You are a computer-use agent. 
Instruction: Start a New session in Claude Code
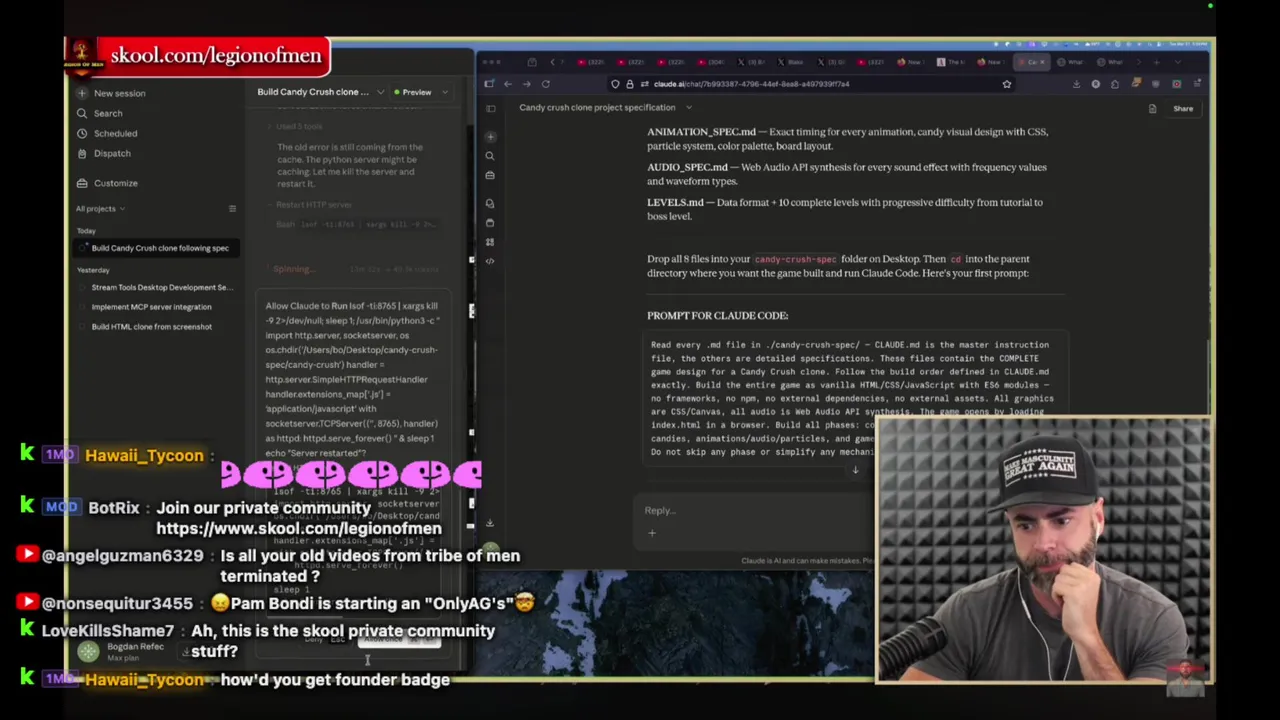[111, 93]
